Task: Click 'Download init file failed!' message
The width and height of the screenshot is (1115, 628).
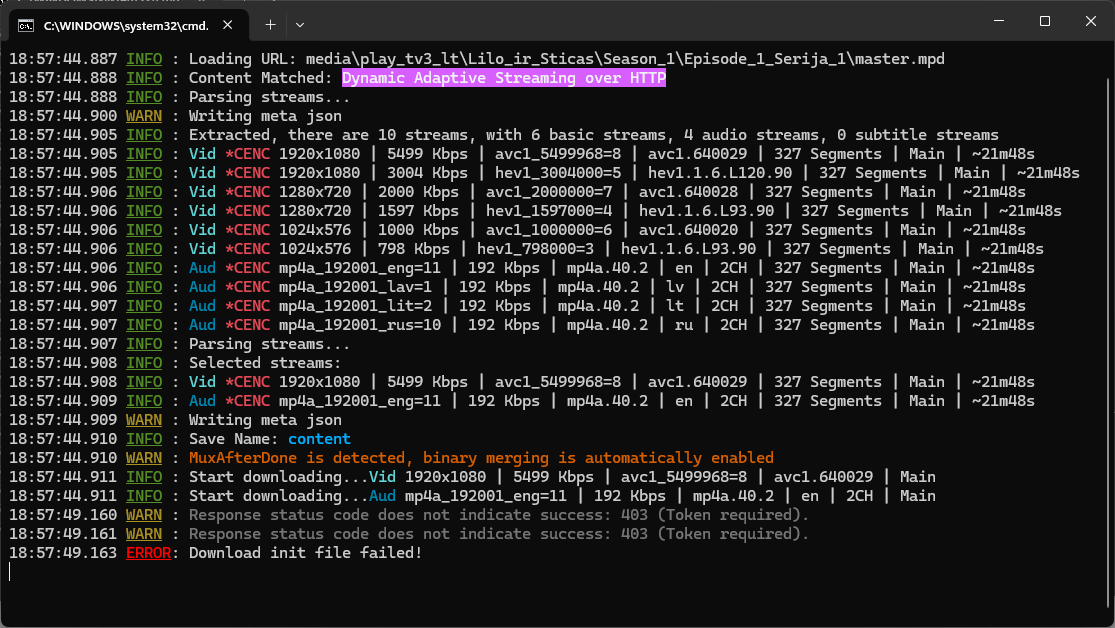Action: click(305, 553)
